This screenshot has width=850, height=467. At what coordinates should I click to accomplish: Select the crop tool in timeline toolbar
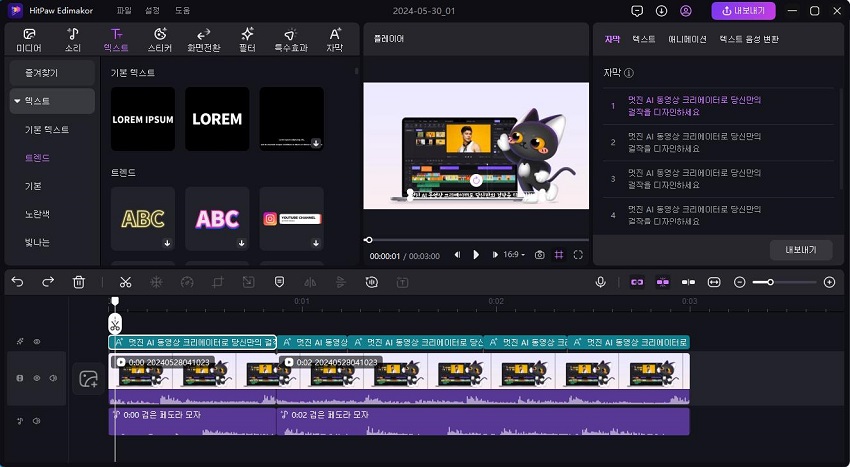click(x=218, y=282)
